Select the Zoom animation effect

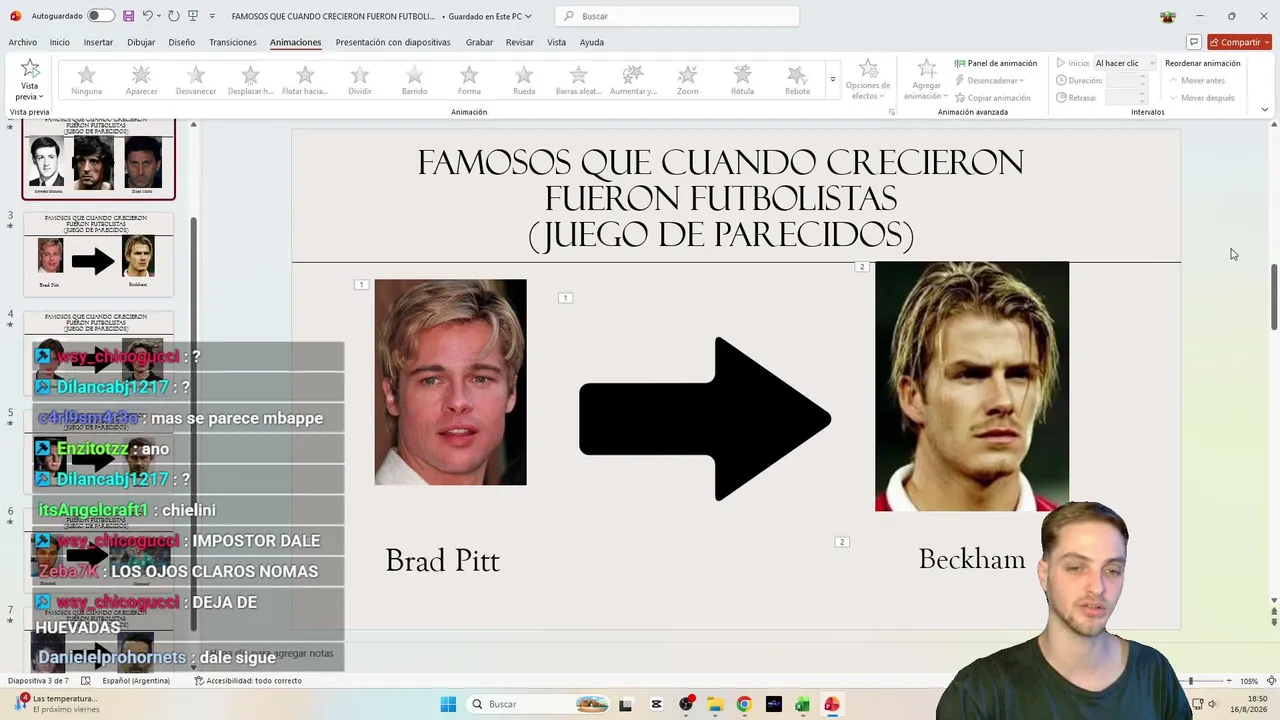(x=687, y=80)
